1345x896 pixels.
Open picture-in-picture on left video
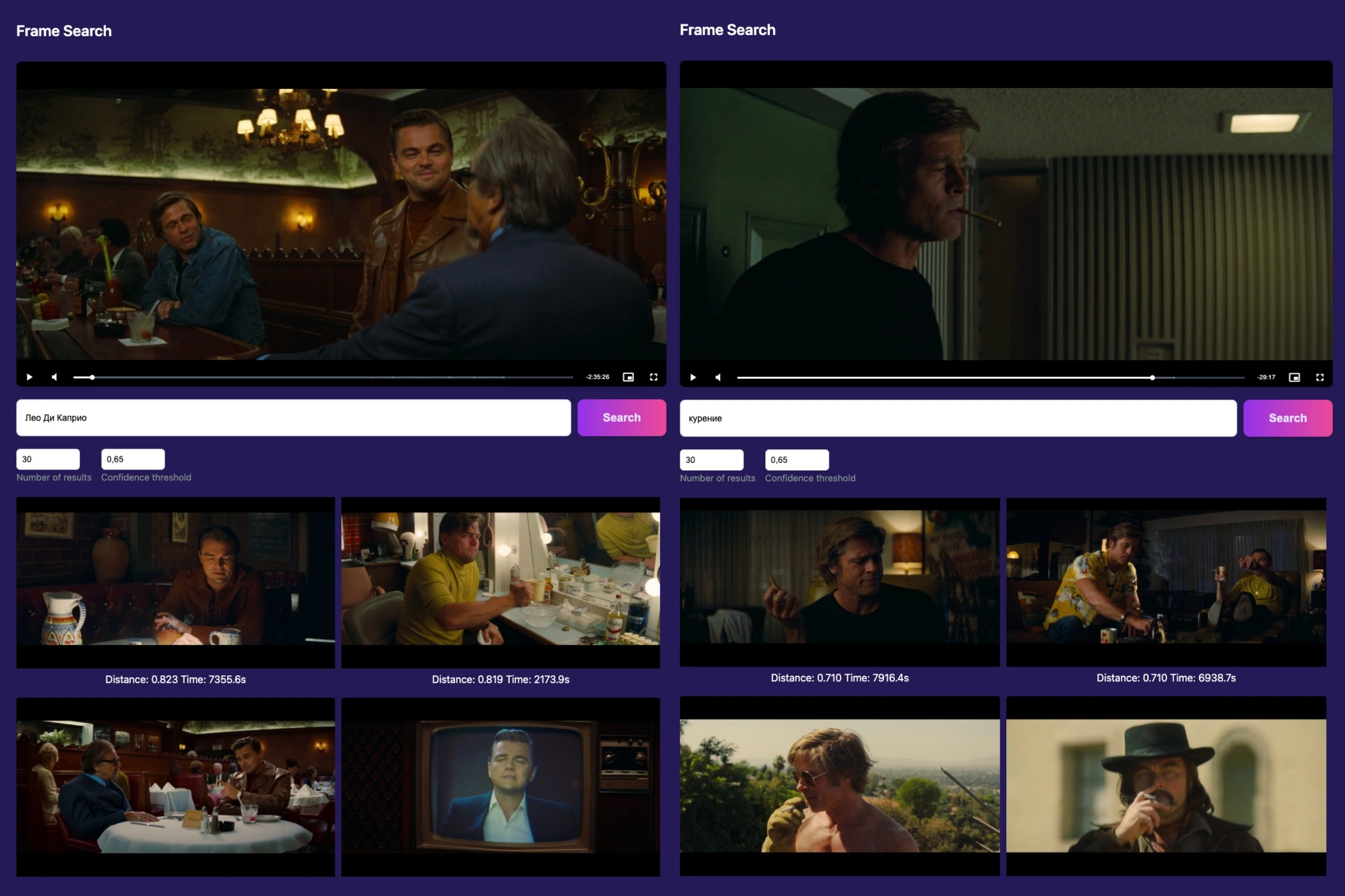click(x=628, y=377)
